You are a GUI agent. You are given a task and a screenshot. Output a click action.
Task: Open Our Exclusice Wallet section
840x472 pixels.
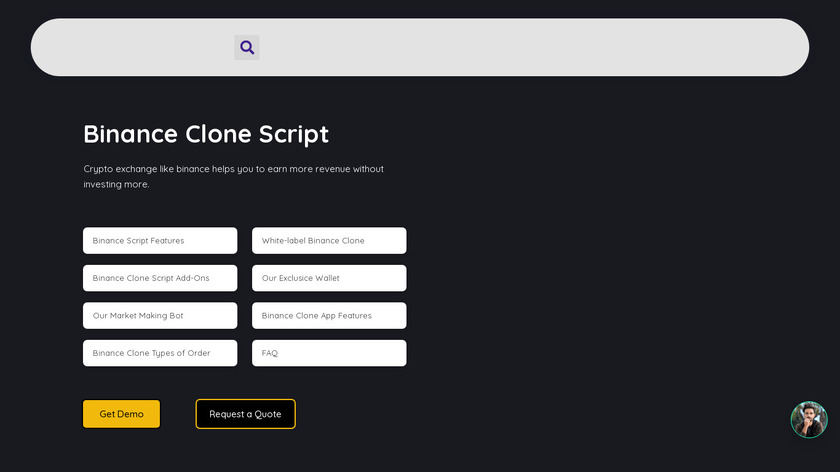[329, 278]
